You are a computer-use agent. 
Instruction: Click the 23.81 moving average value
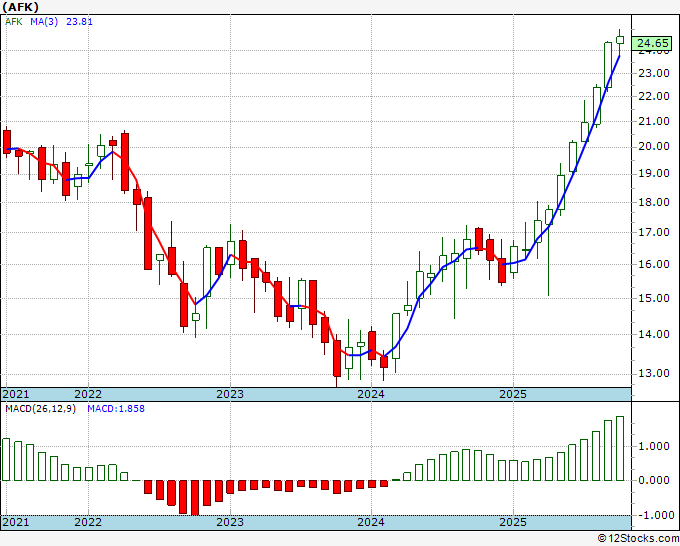79,22
